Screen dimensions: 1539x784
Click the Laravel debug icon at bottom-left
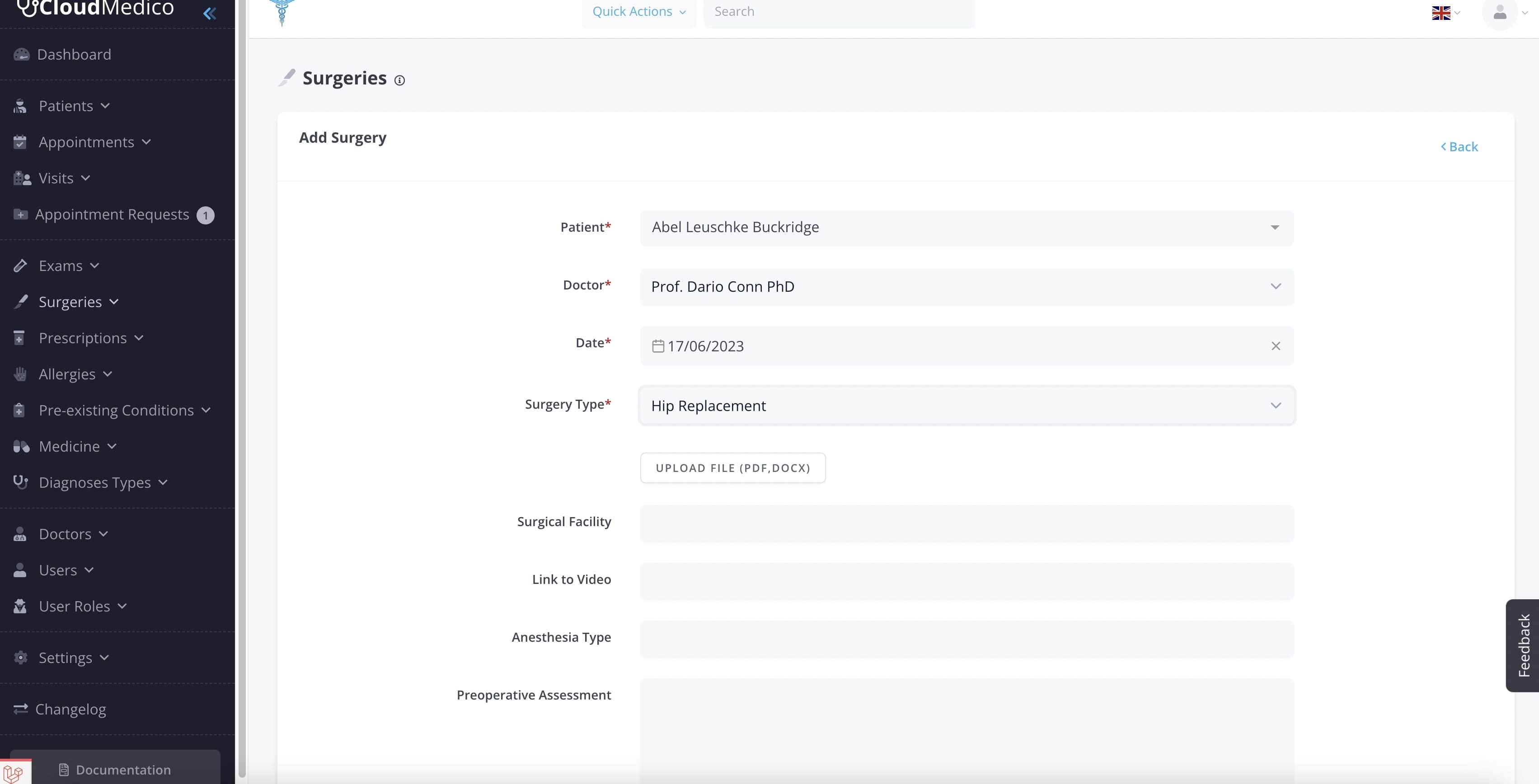click(14, 773)
